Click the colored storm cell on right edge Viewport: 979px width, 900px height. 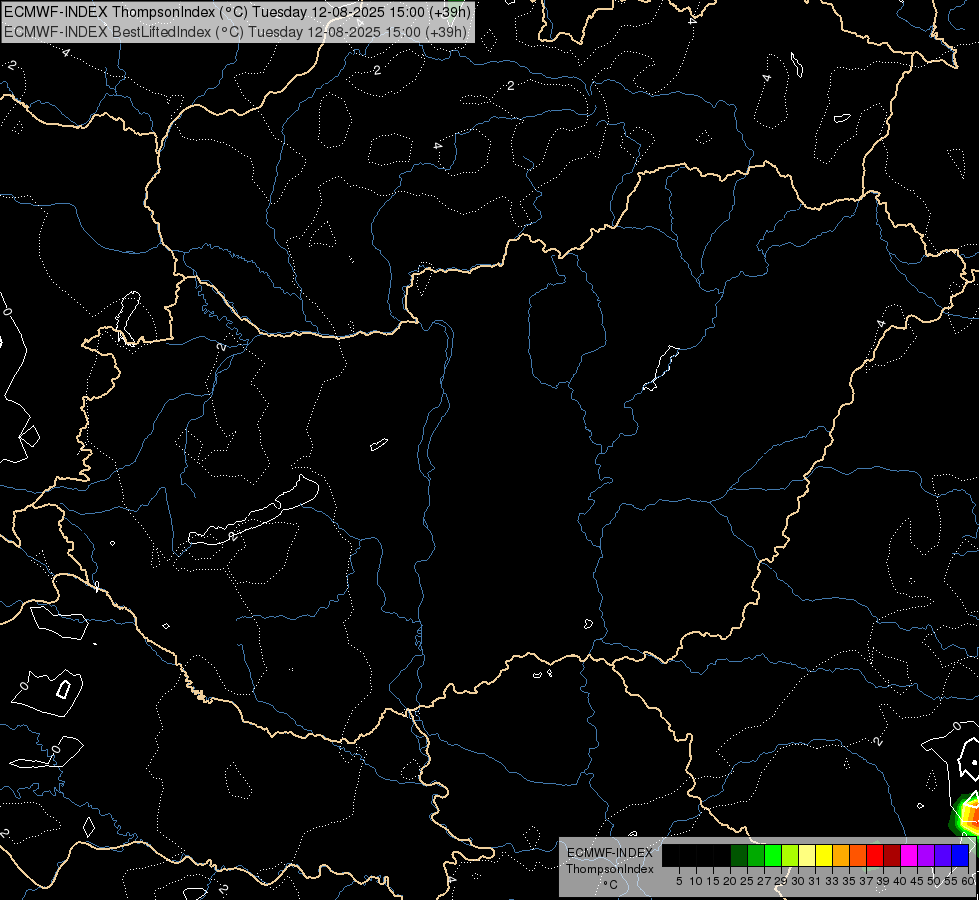click(967, 814)
